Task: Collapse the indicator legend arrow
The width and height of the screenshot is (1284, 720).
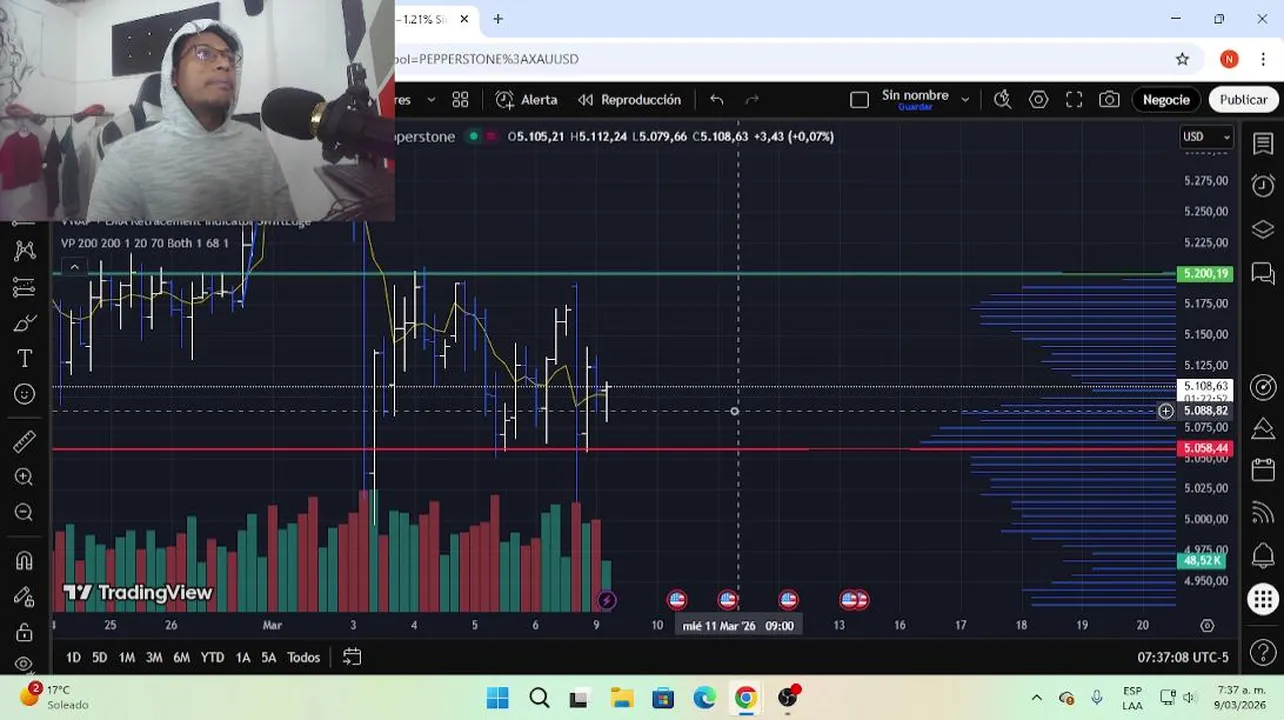Action: [74, 266]
